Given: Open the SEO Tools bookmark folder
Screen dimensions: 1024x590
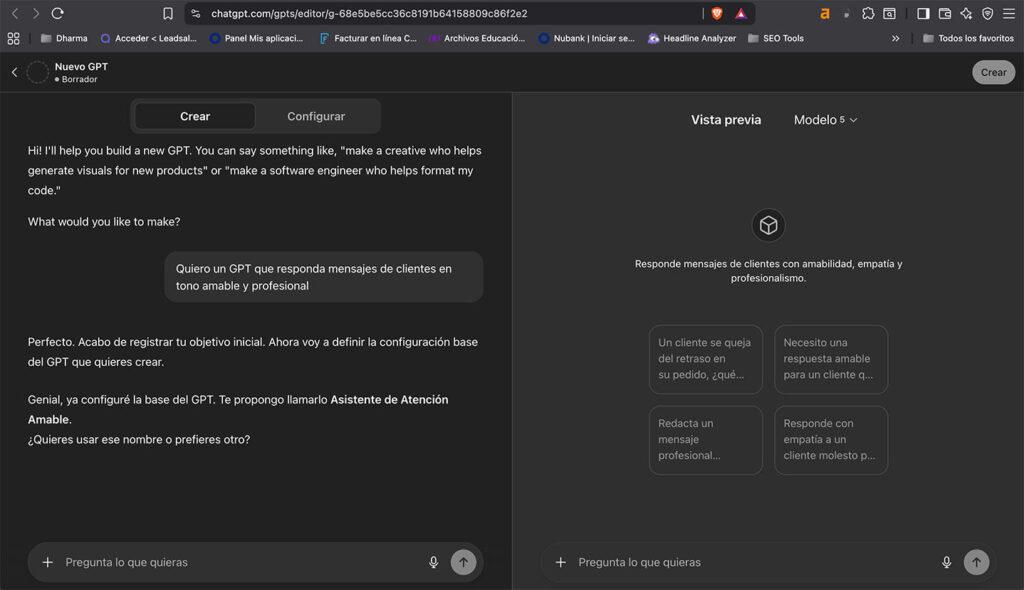Looking at the screenshot, I should [776, 39].
